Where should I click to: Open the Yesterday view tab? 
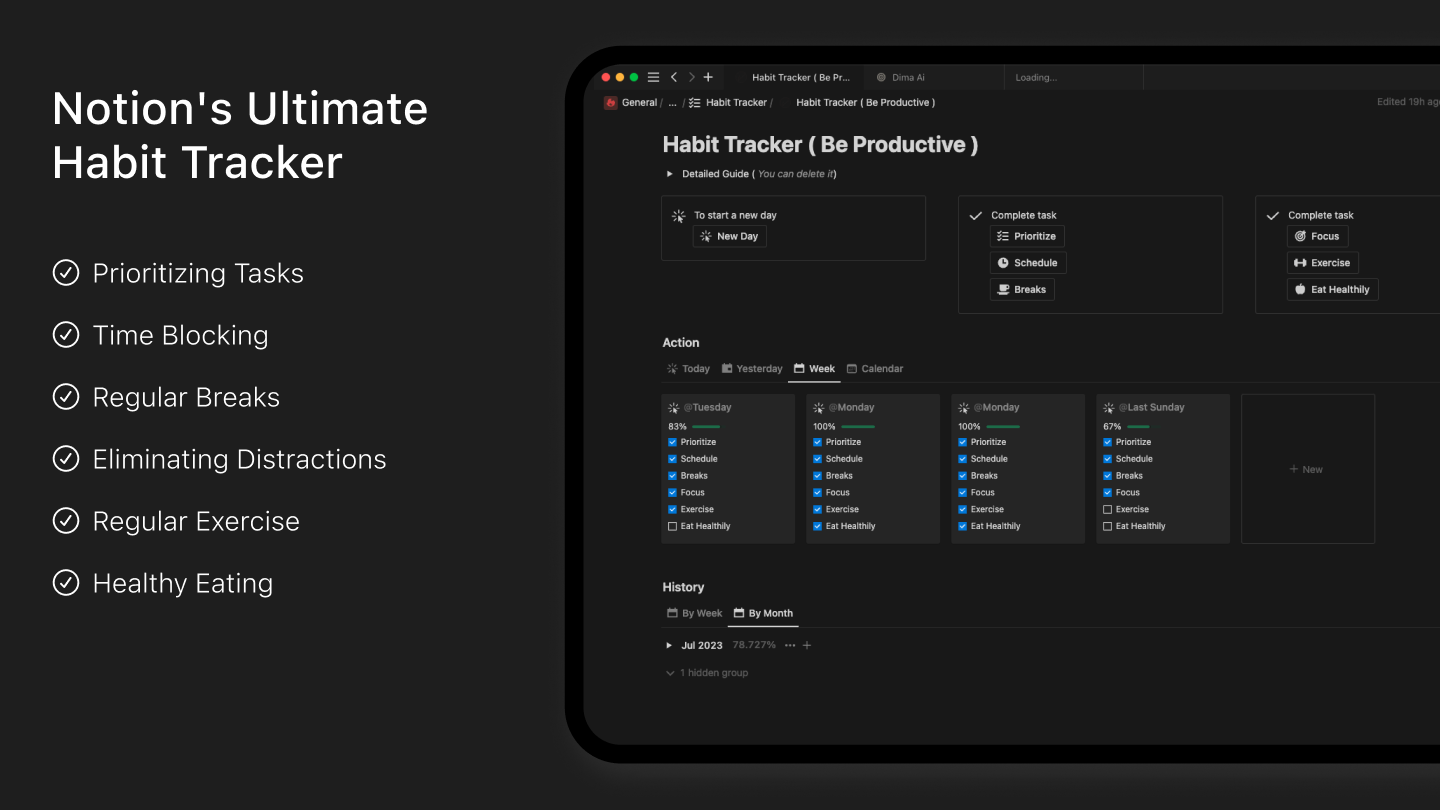(752, 369)
